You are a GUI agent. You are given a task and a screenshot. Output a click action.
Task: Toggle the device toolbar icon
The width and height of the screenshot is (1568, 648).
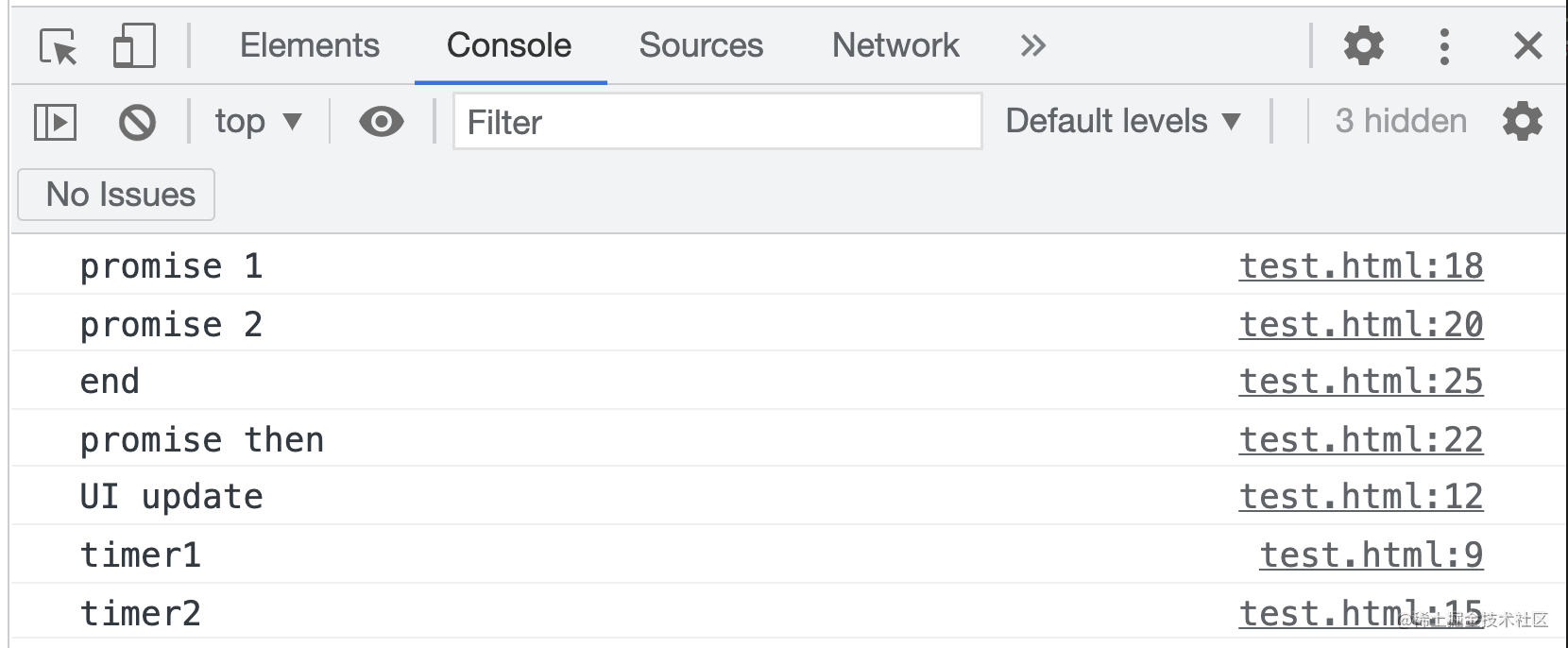pos(134,45)
